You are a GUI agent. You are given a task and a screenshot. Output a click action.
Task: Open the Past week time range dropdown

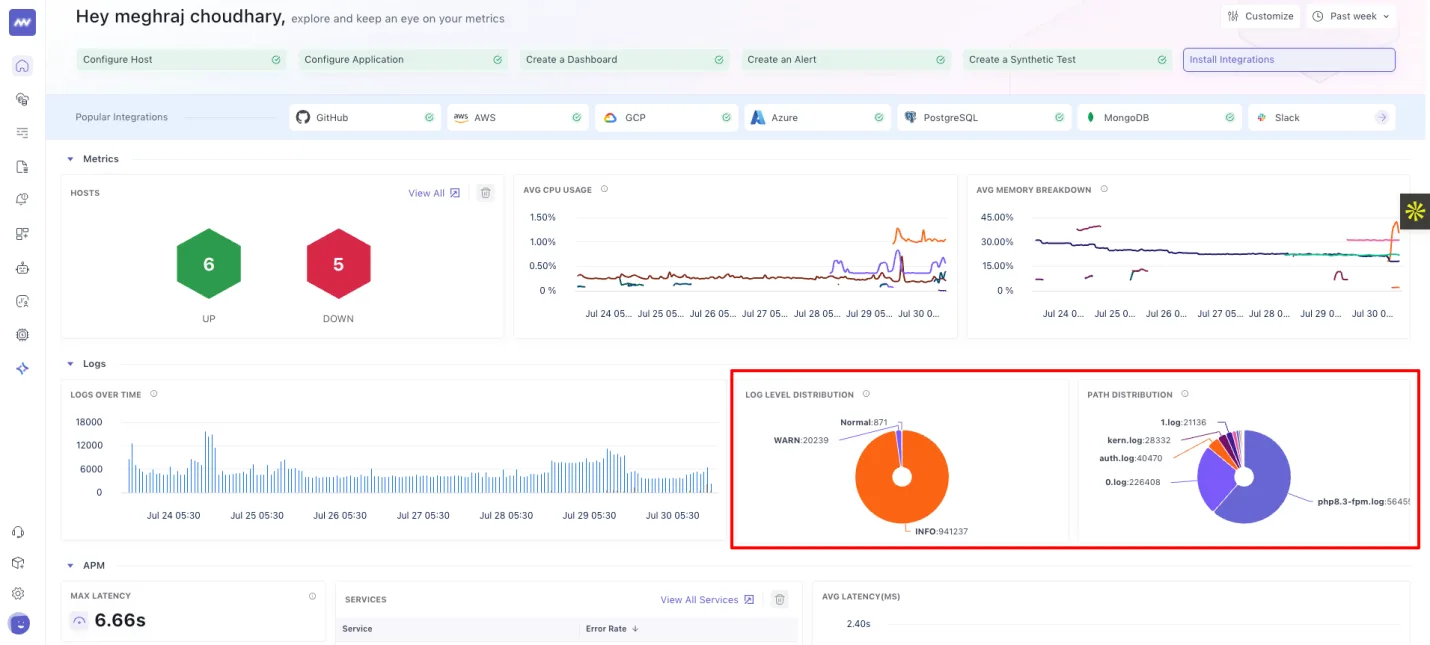tap(1350, 16)
